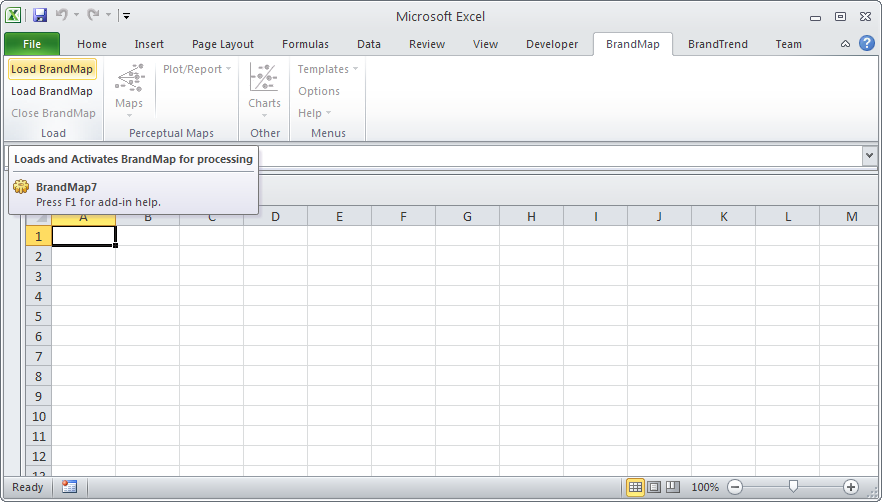
Task: Select column G header
Action: click(x=467, y=217)
